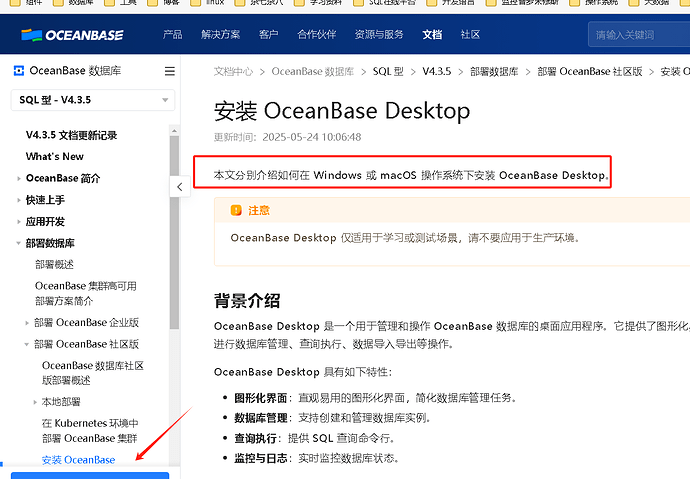Open V4.3.5 文档更新记录 in sidebar
The width and height of the screenshot is (690, 479).
point(71,135)
